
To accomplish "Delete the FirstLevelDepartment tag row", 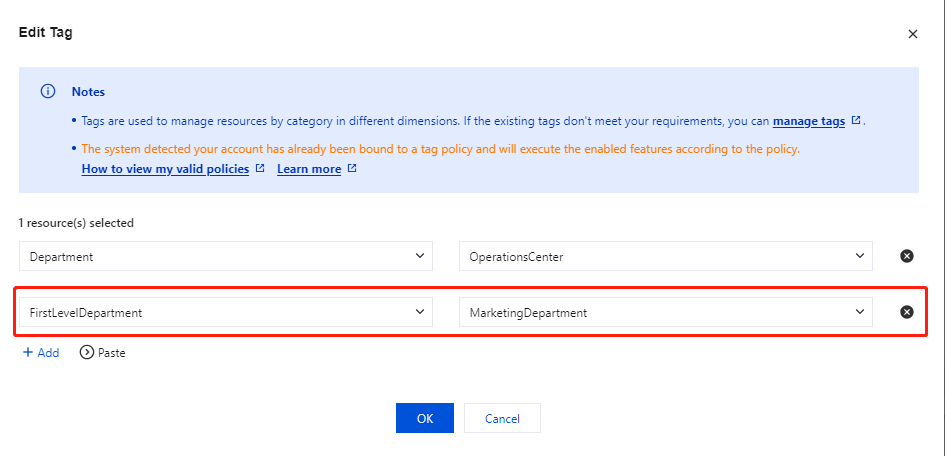I will click(x=907, y=312).
